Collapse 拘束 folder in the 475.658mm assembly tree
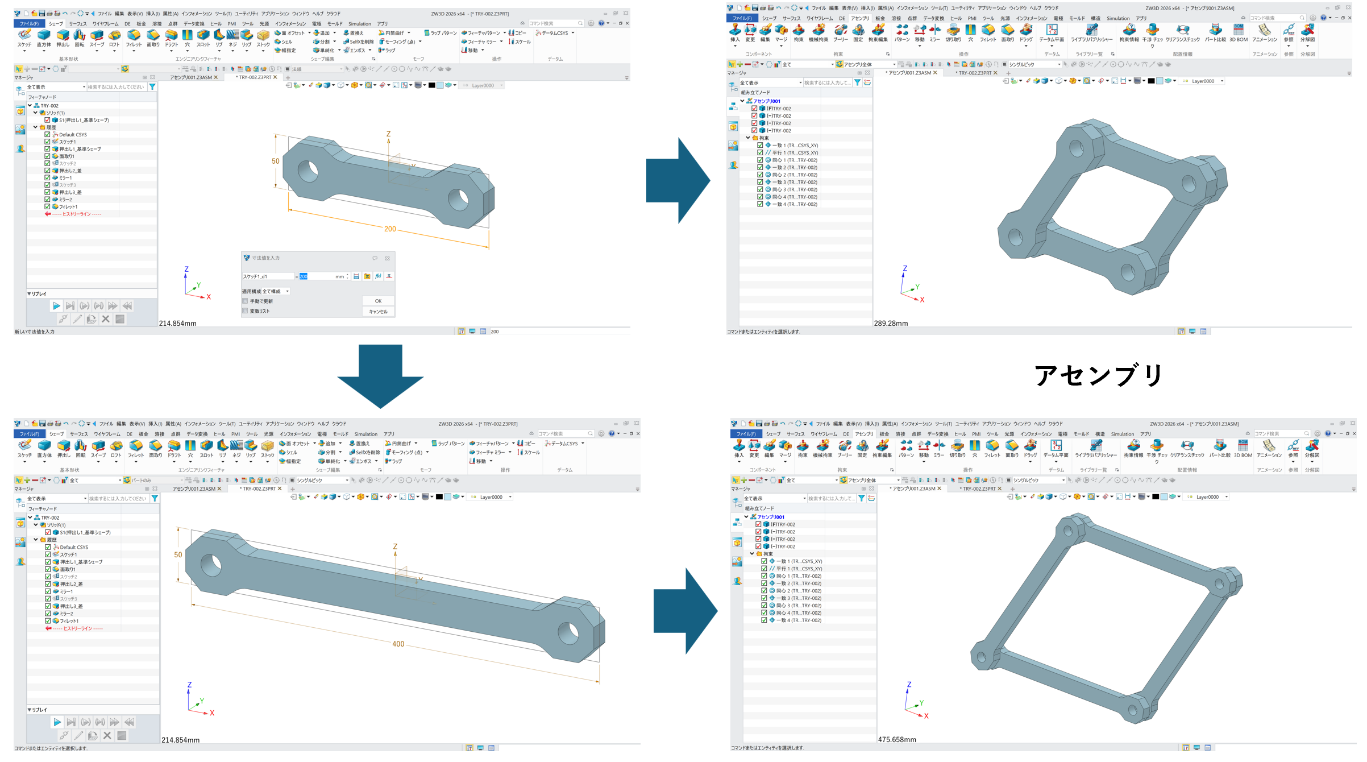This screenshot has height=762, width=1367. tap(753, 554)
